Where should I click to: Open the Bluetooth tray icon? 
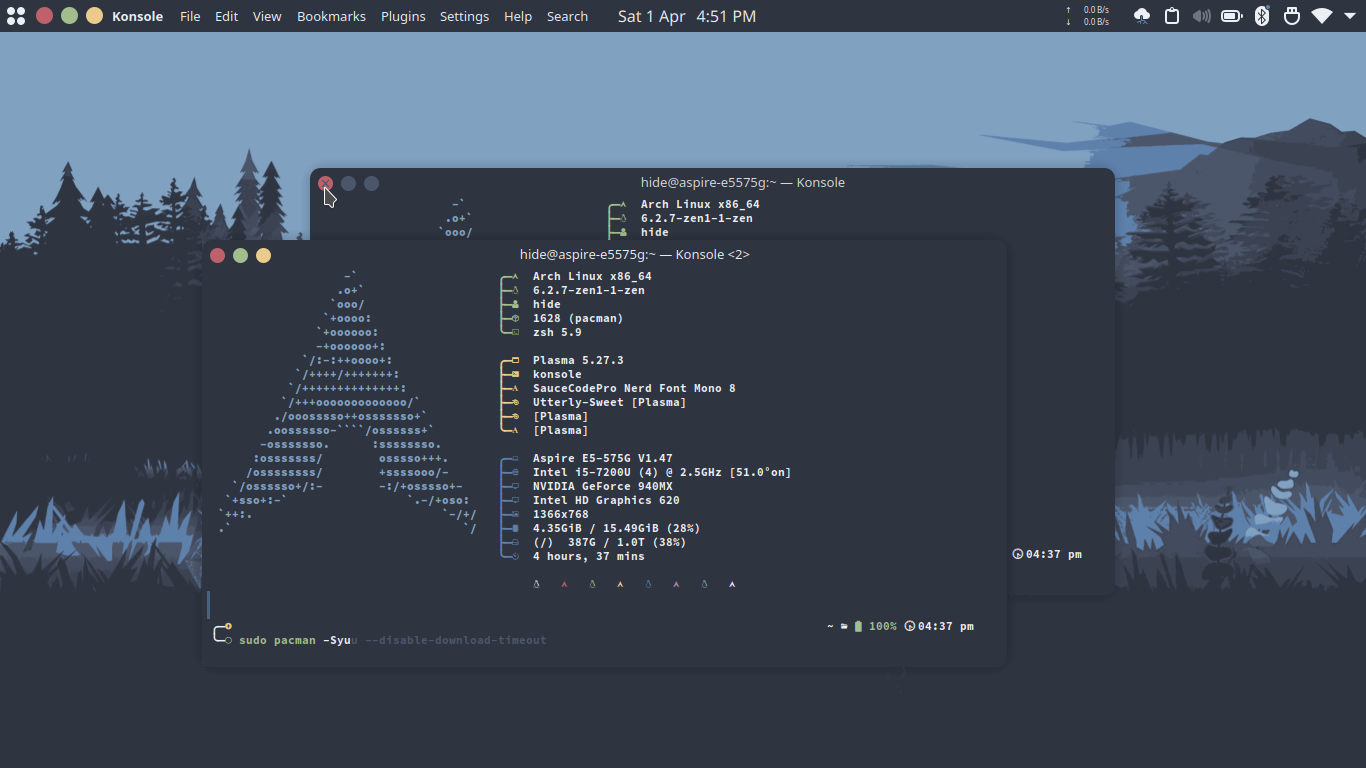pos(1262,16)
